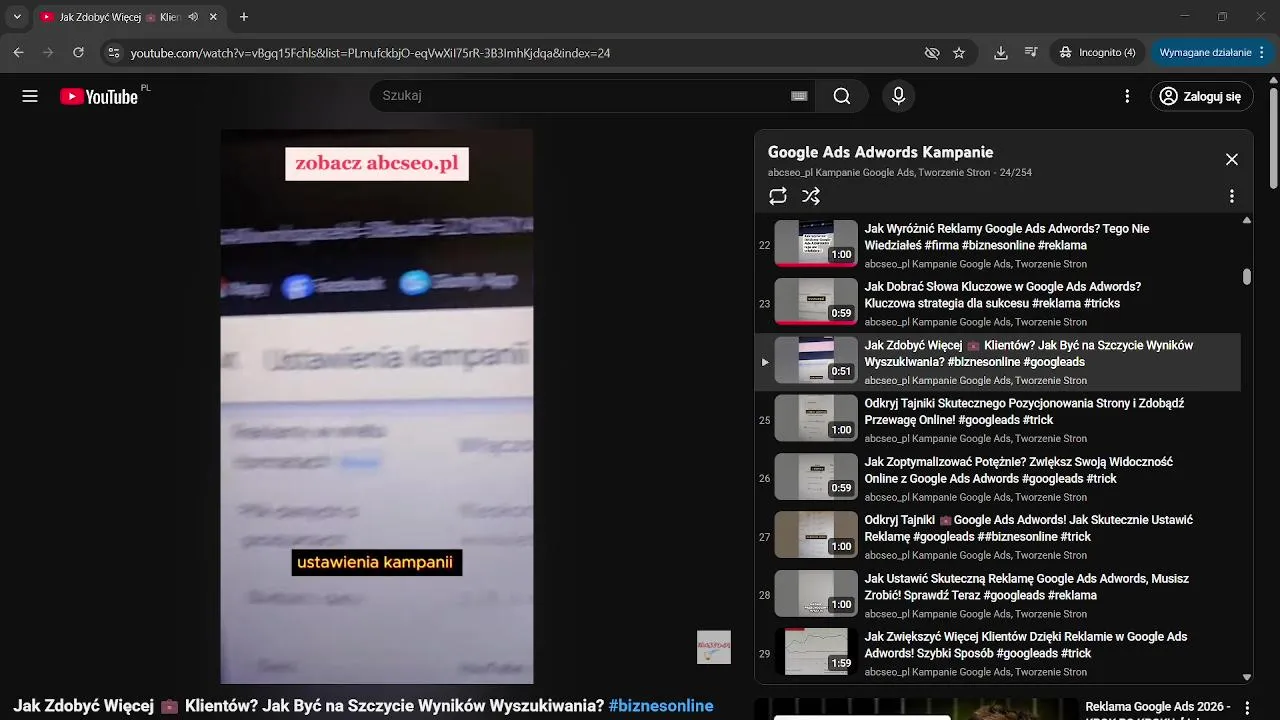Open Chrome three-dot menu
The width and height of the screenshot is (1280, 720).
pyautogui.click(x=1263, y=53)
